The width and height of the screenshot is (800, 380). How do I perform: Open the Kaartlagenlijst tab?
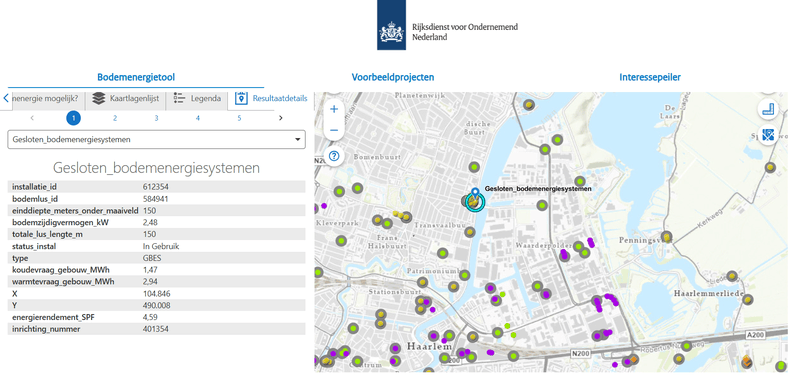tap(126, 98)
